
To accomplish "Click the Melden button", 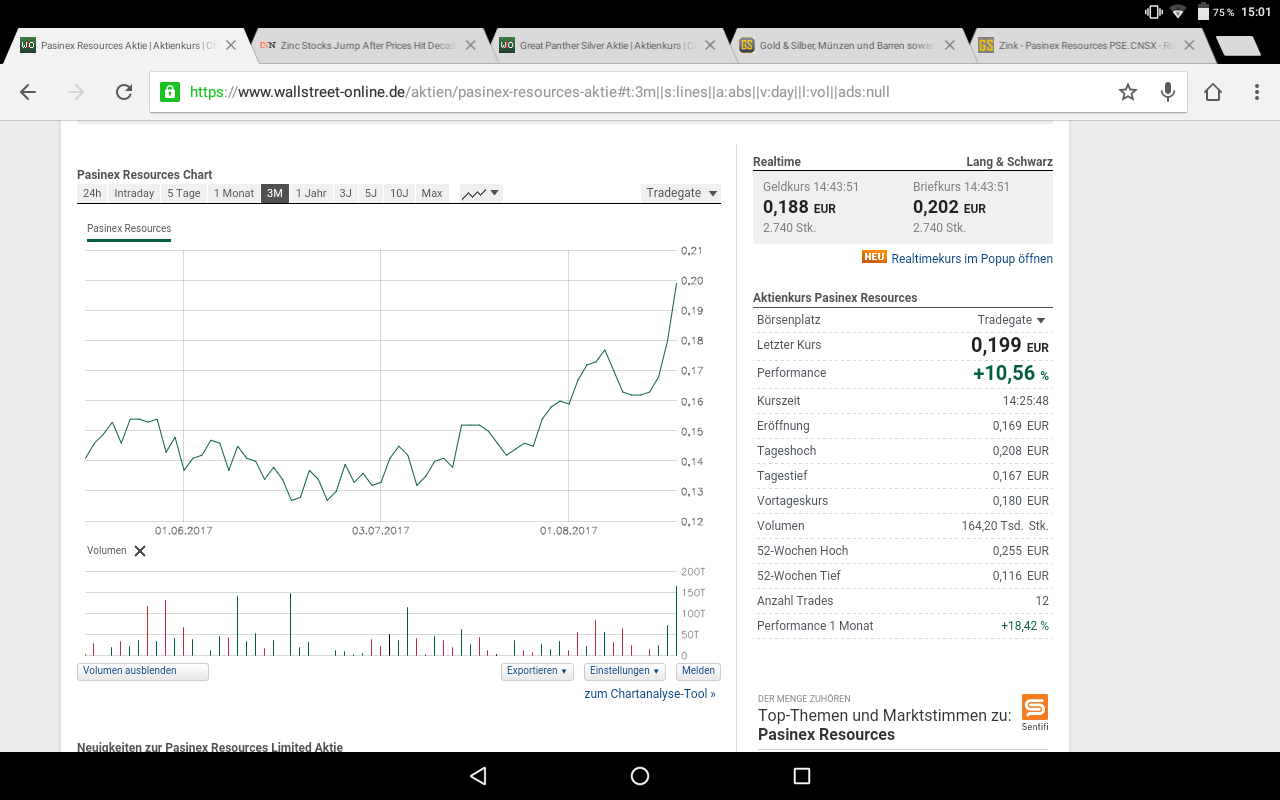I will coord(698,671).
